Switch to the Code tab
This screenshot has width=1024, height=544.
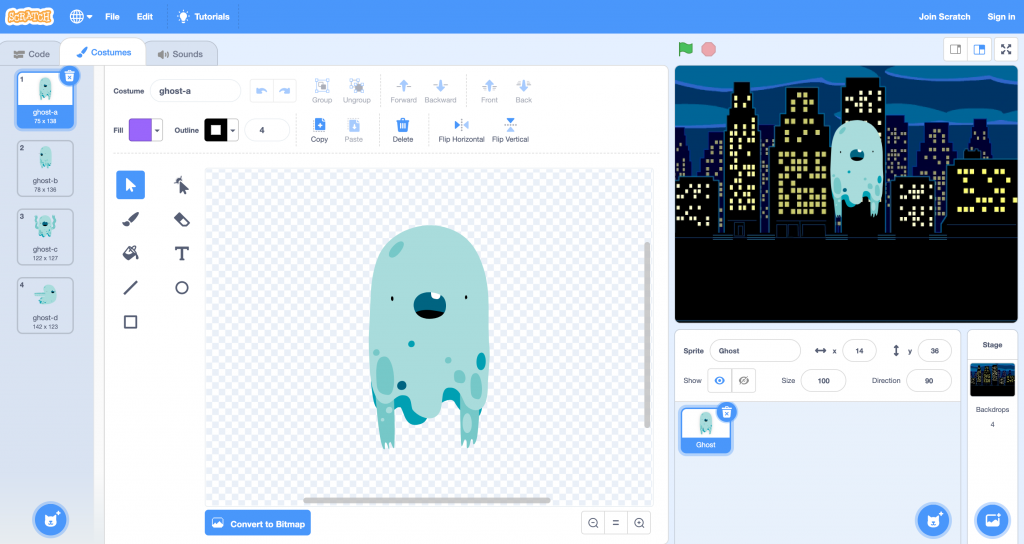(31, 54)
